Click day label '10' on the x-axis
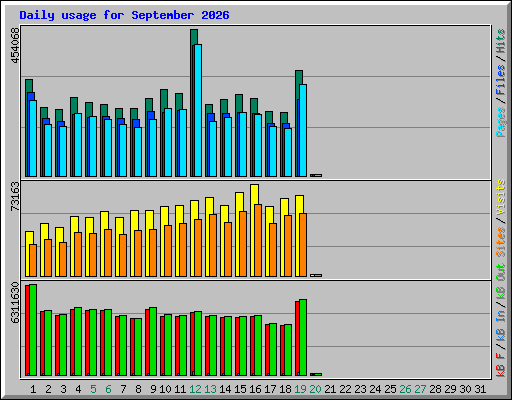 (165, 389)
